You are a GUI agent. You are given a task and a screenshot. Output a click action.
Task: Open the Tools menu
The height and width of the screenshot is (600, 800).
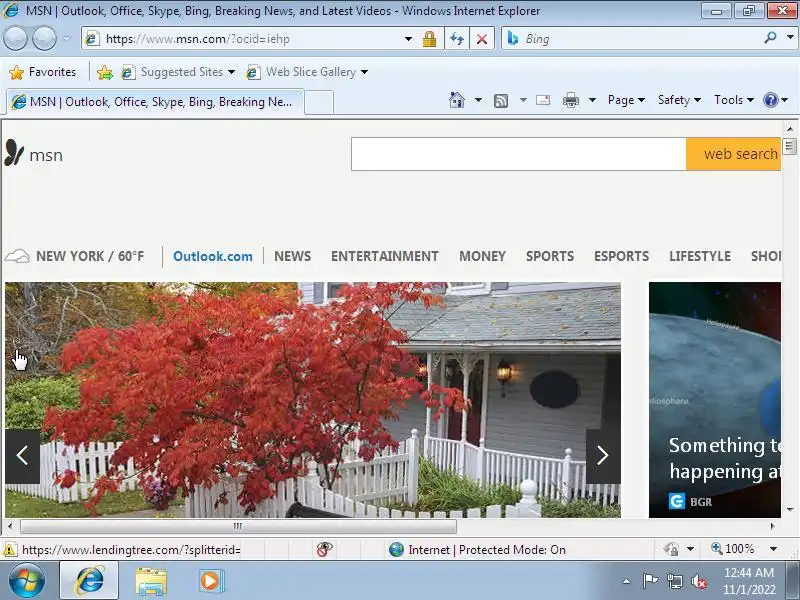pos(734,100)
